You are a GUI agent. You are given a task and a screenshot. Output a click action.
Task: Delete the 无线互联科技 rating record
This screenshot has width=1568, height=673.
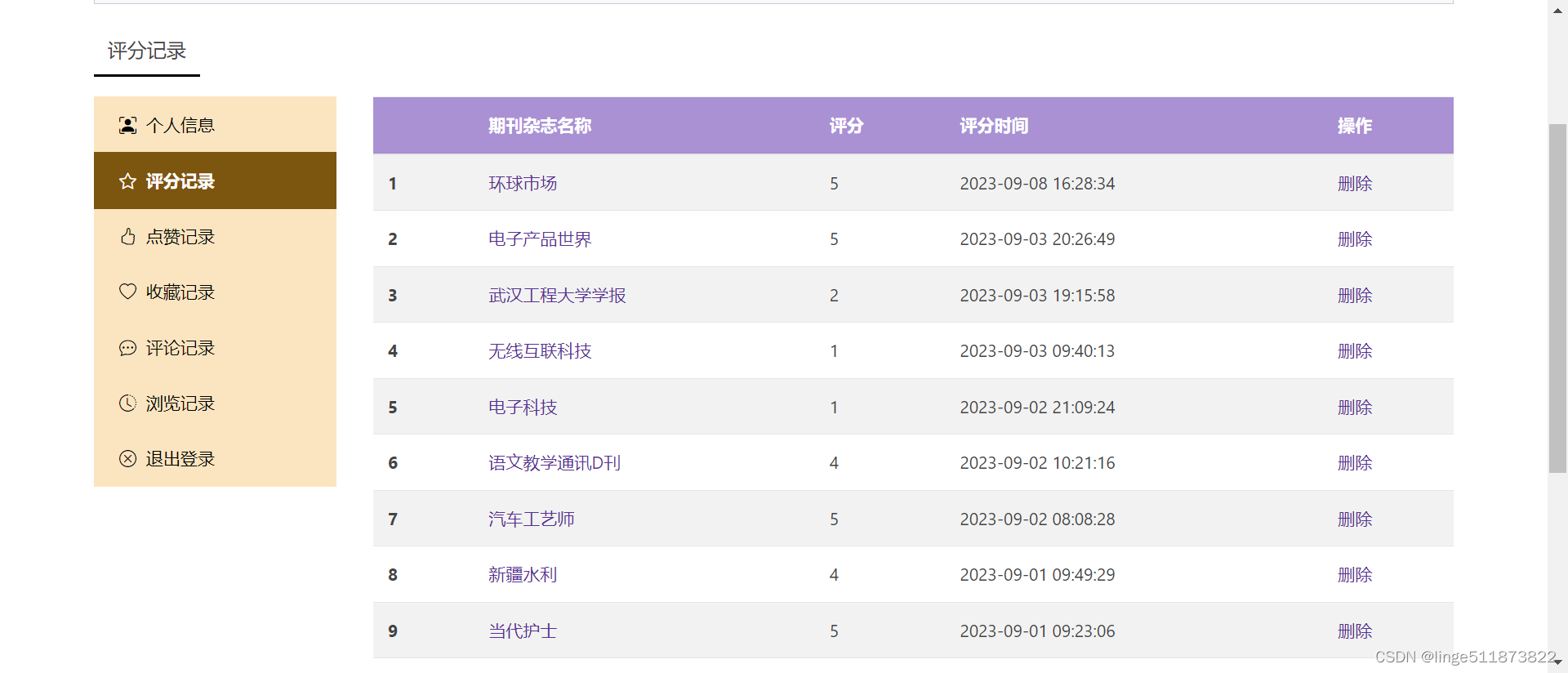(x=1355, y=351)
